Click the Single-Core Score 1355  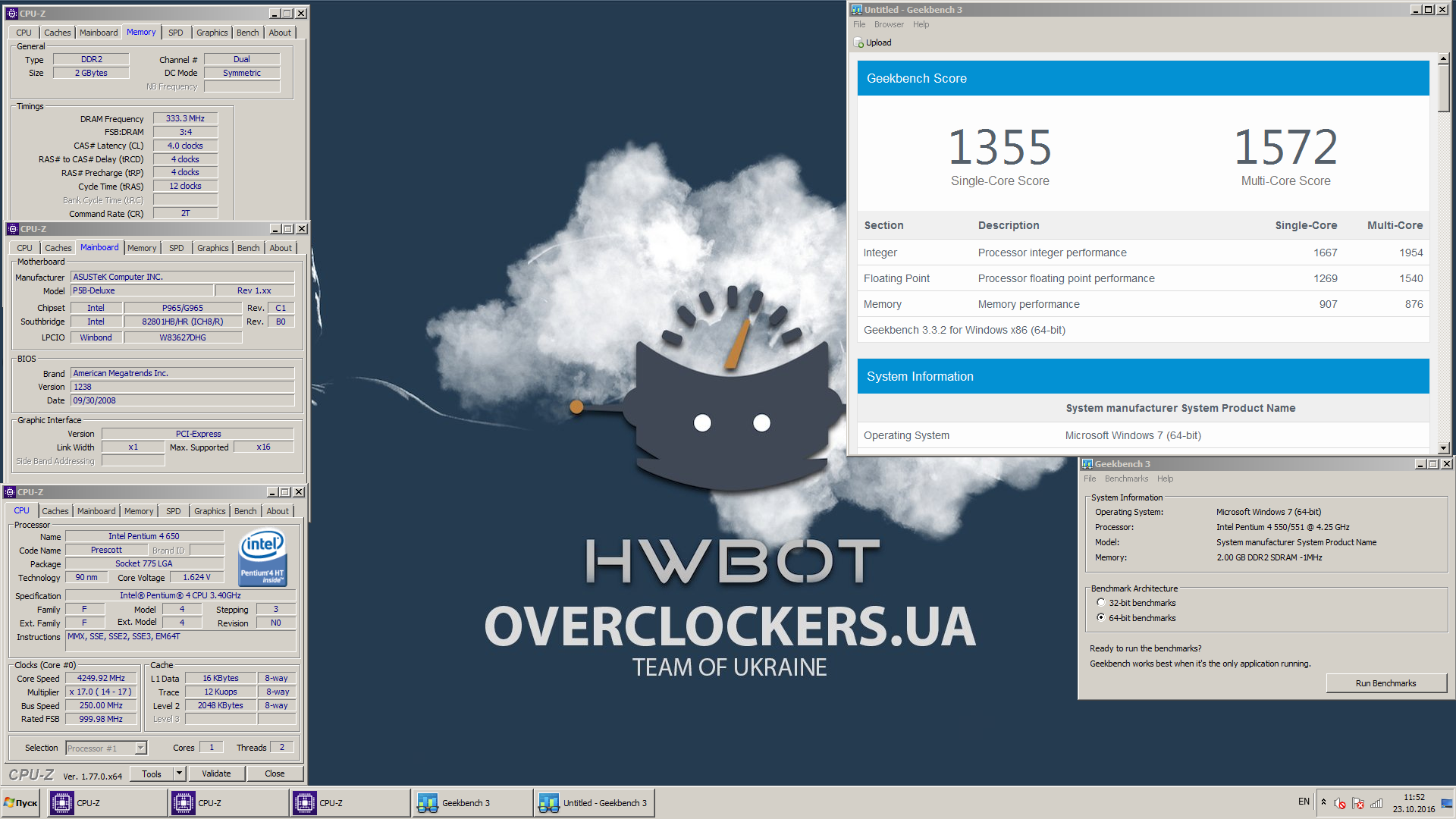pyautogui.click(x=999, y=147)
